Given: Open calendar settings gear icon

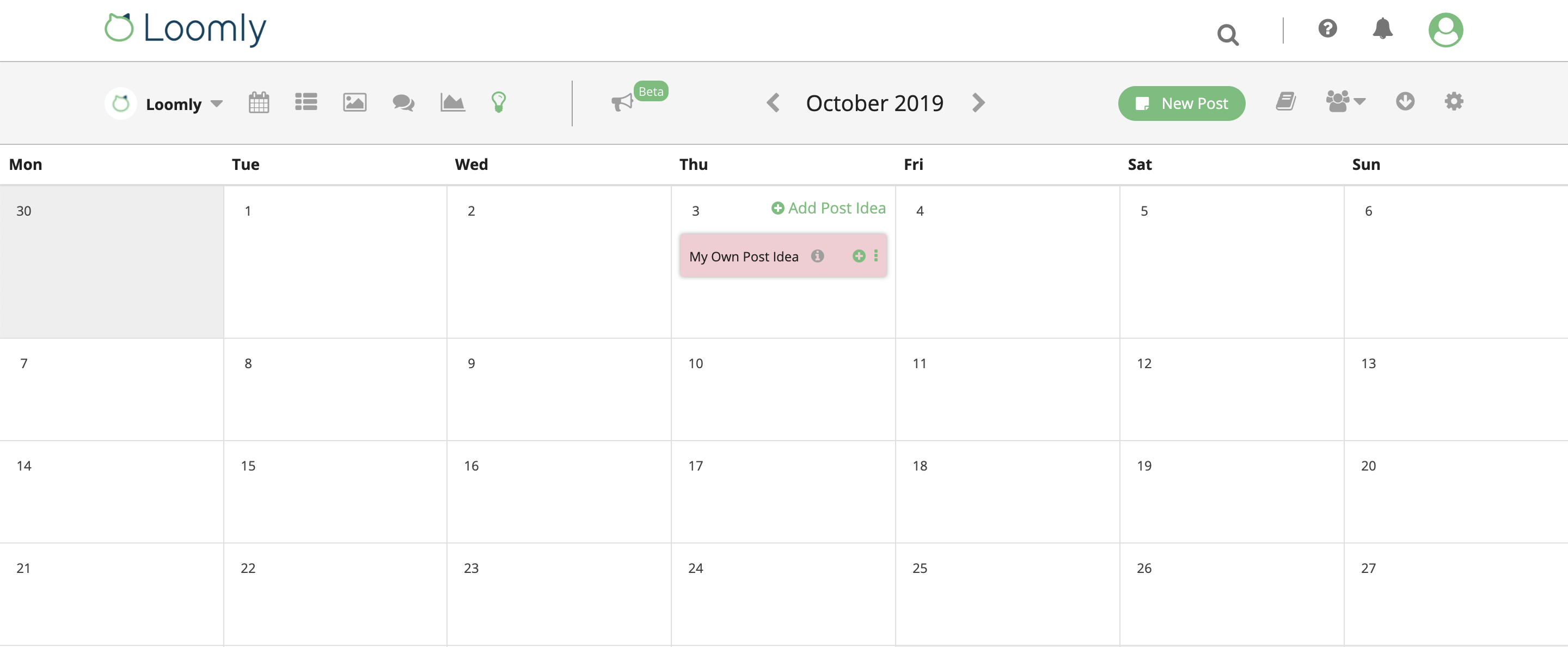Looking at the screenshot, I should (x=1454, y=101).
